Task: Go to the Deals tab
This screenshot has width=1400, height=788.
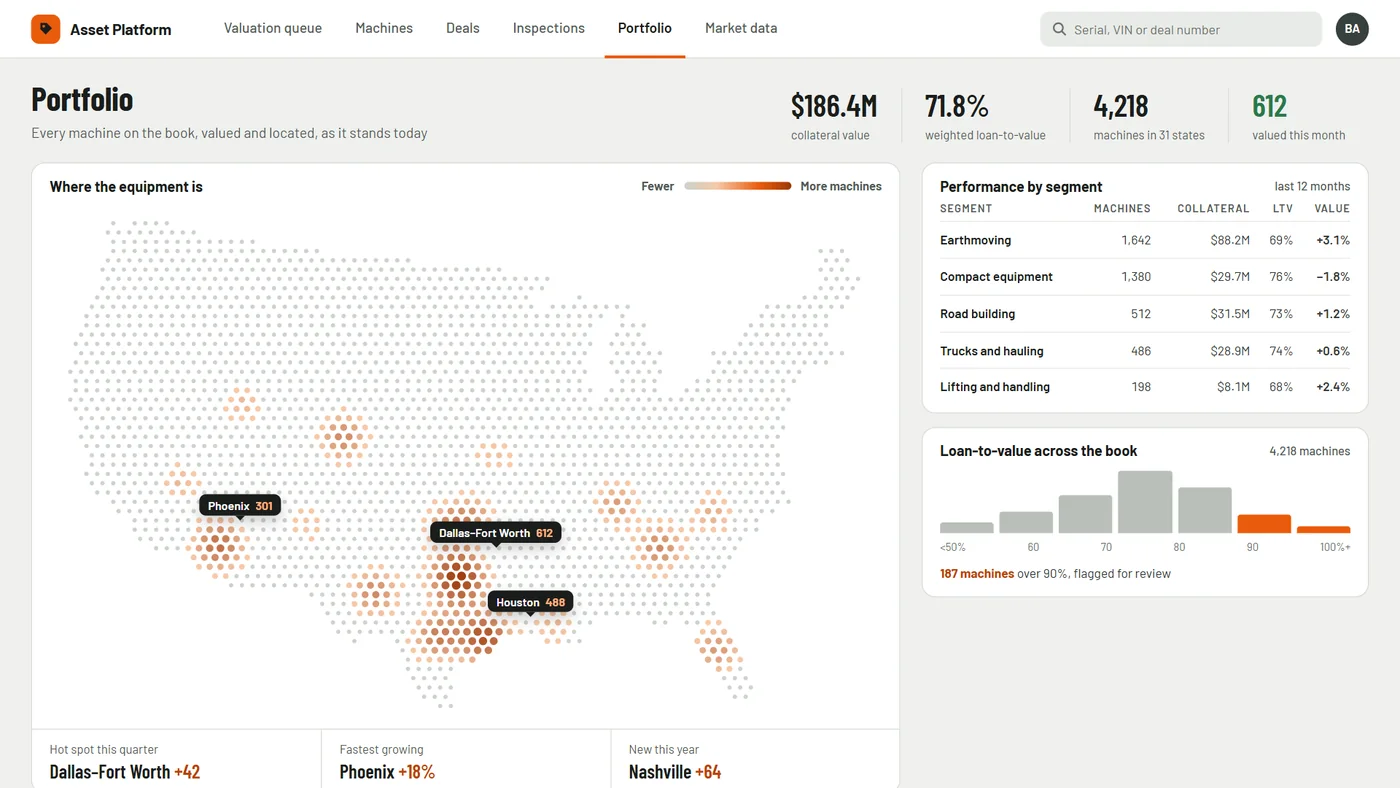Action: 463,28
